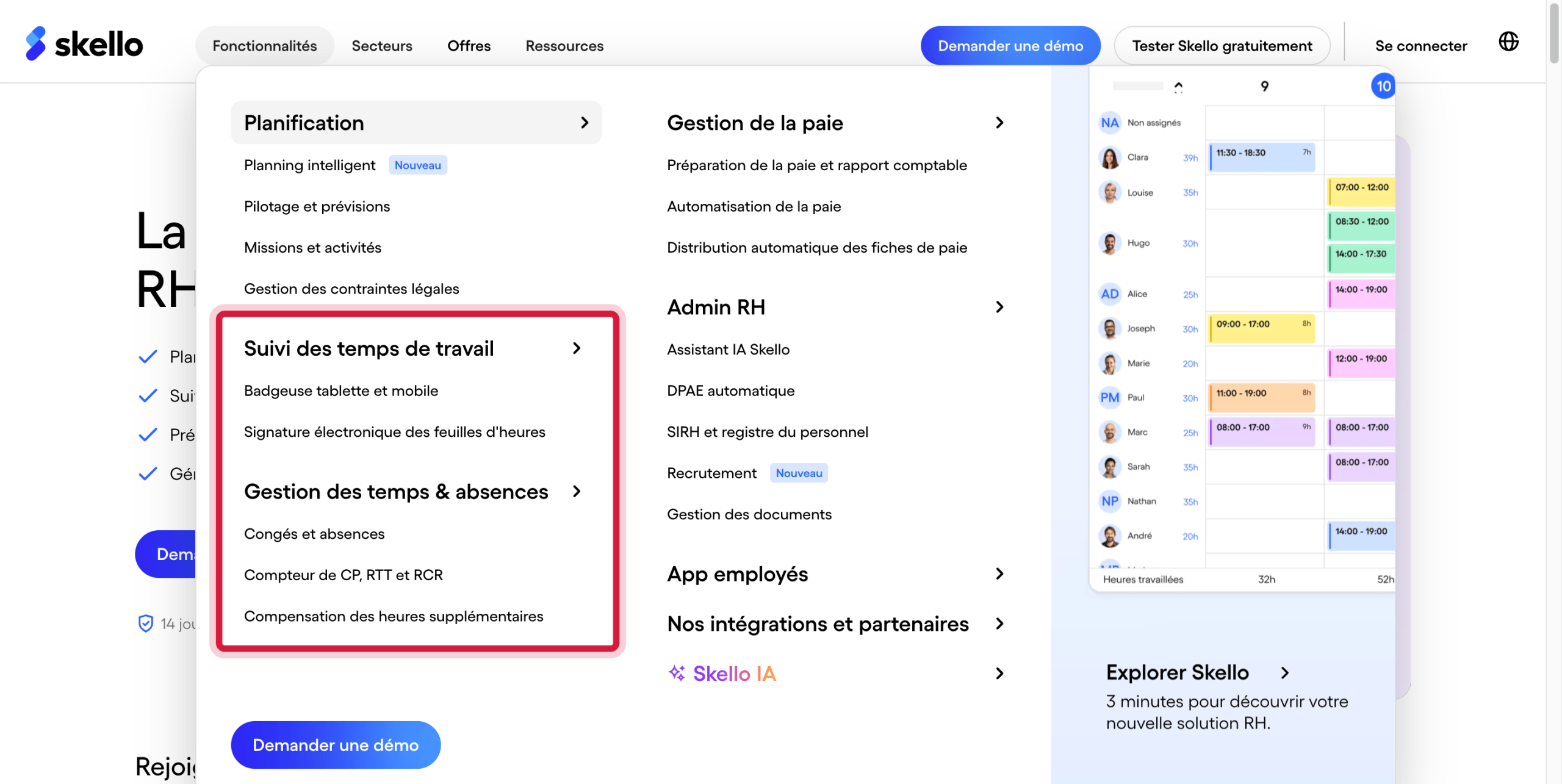Expand Gestion de la paie chevron
The height and width of the screenshot is (784, 1562).
999,123
